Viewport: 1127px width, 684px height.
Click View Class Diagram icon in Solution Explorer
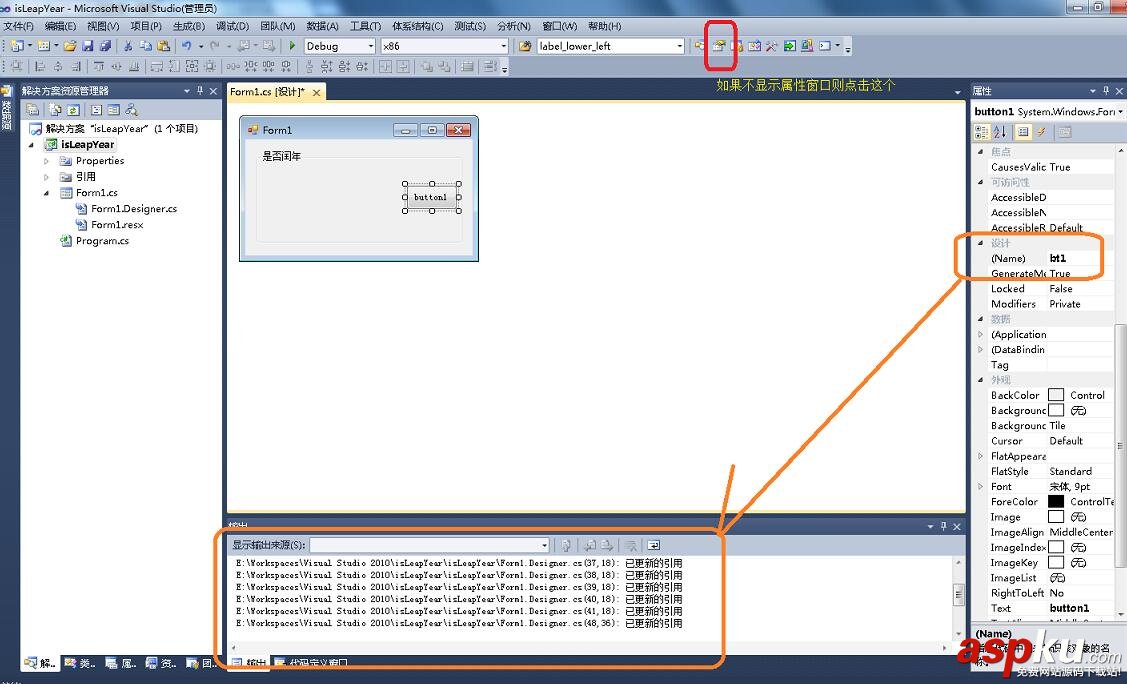(x=132, y=110)
